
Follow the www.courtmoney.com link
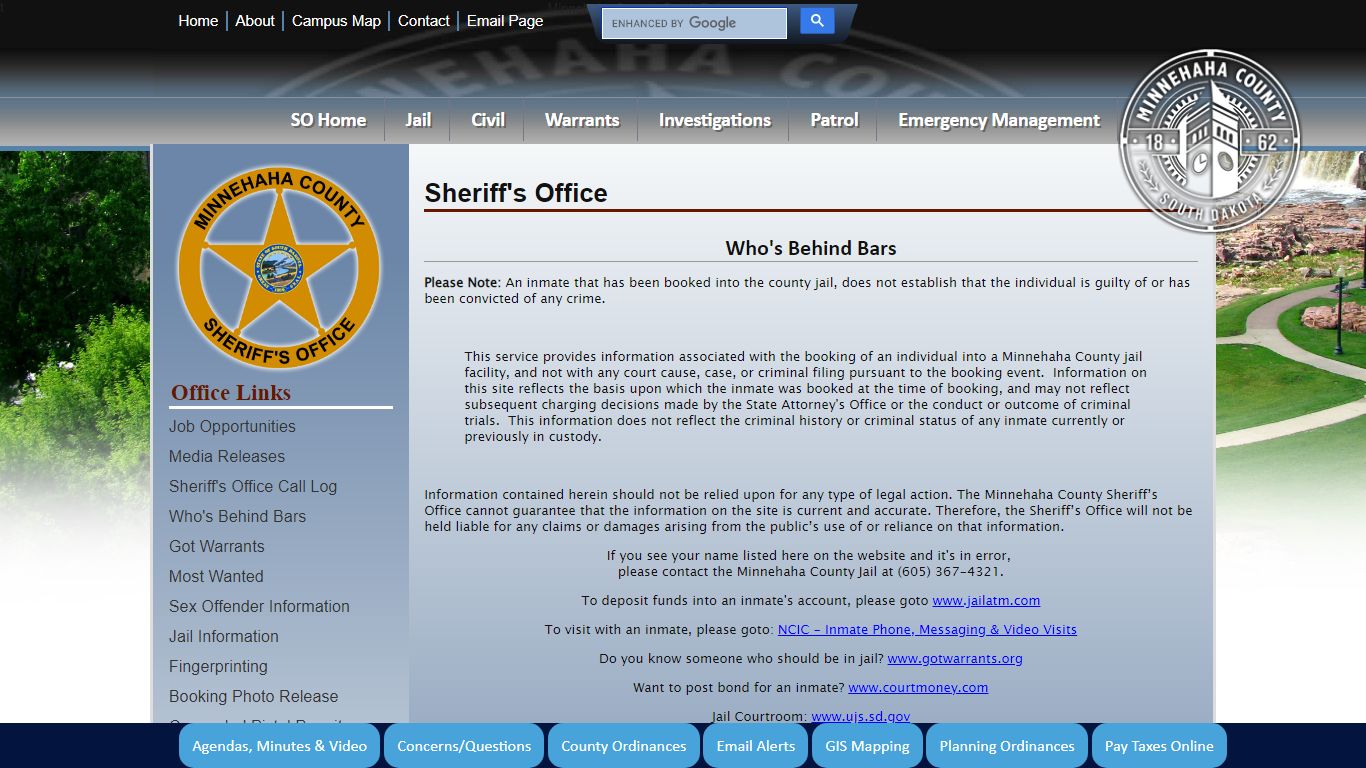[918, 688]
